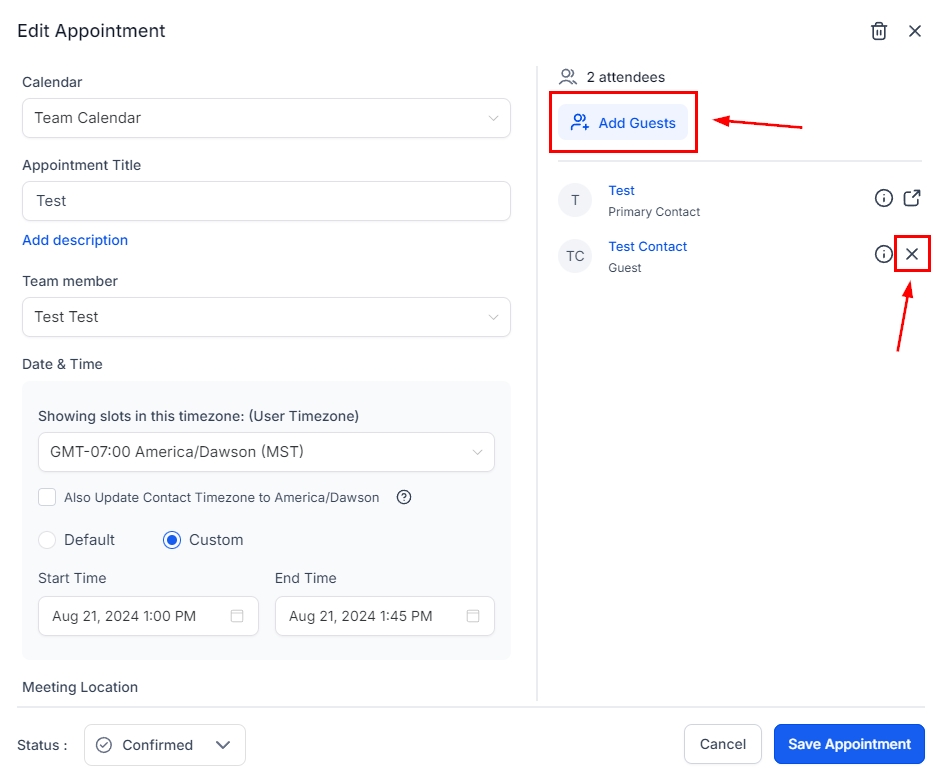Image resolution: width=942 pixels, height=783 pixels.
Task: Expand the timezone selection dropdown
Action: tap(266, 452)
